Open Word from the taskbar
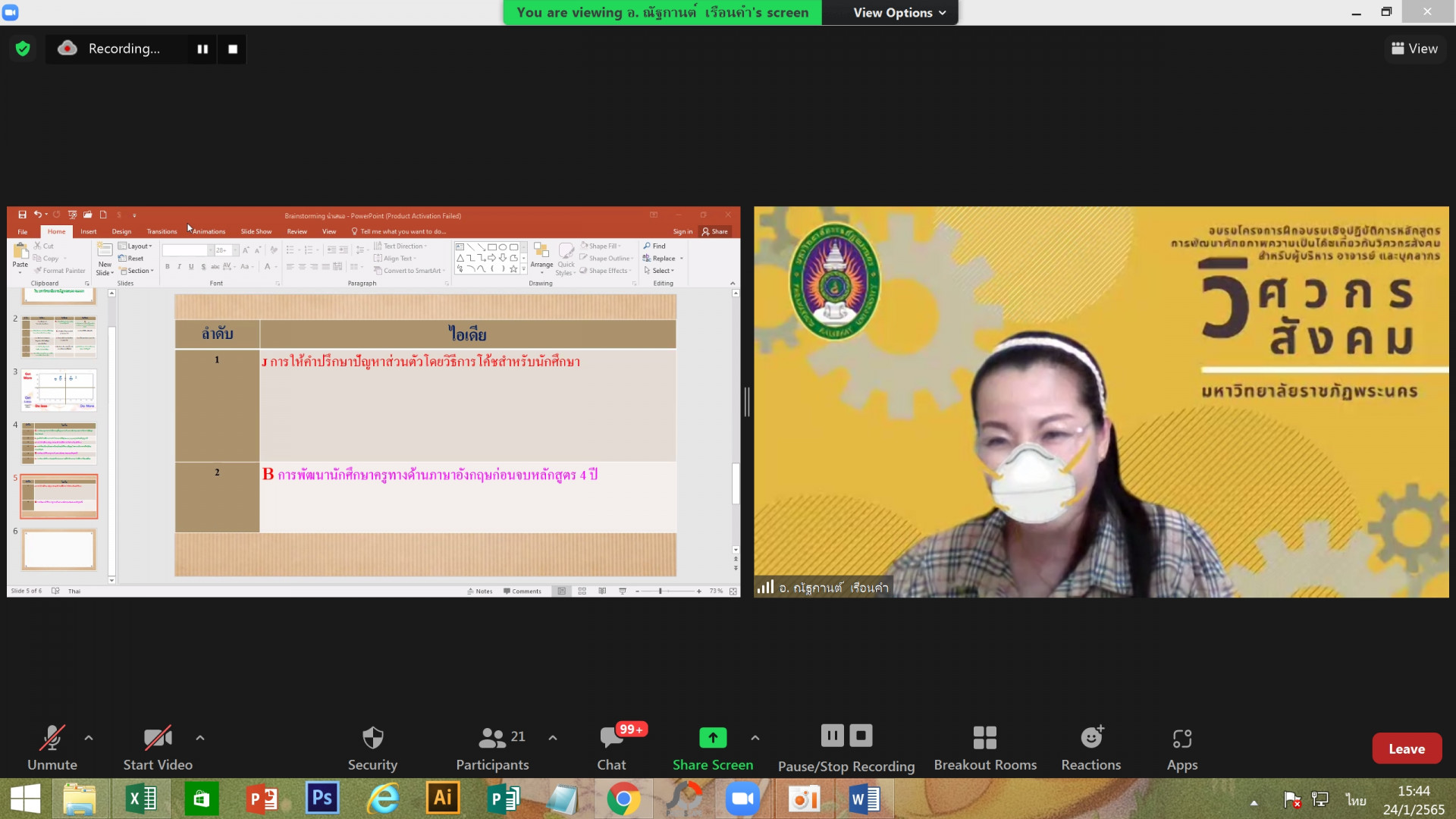The height and width of the screenshot is (819, 1456). (864, 799)
